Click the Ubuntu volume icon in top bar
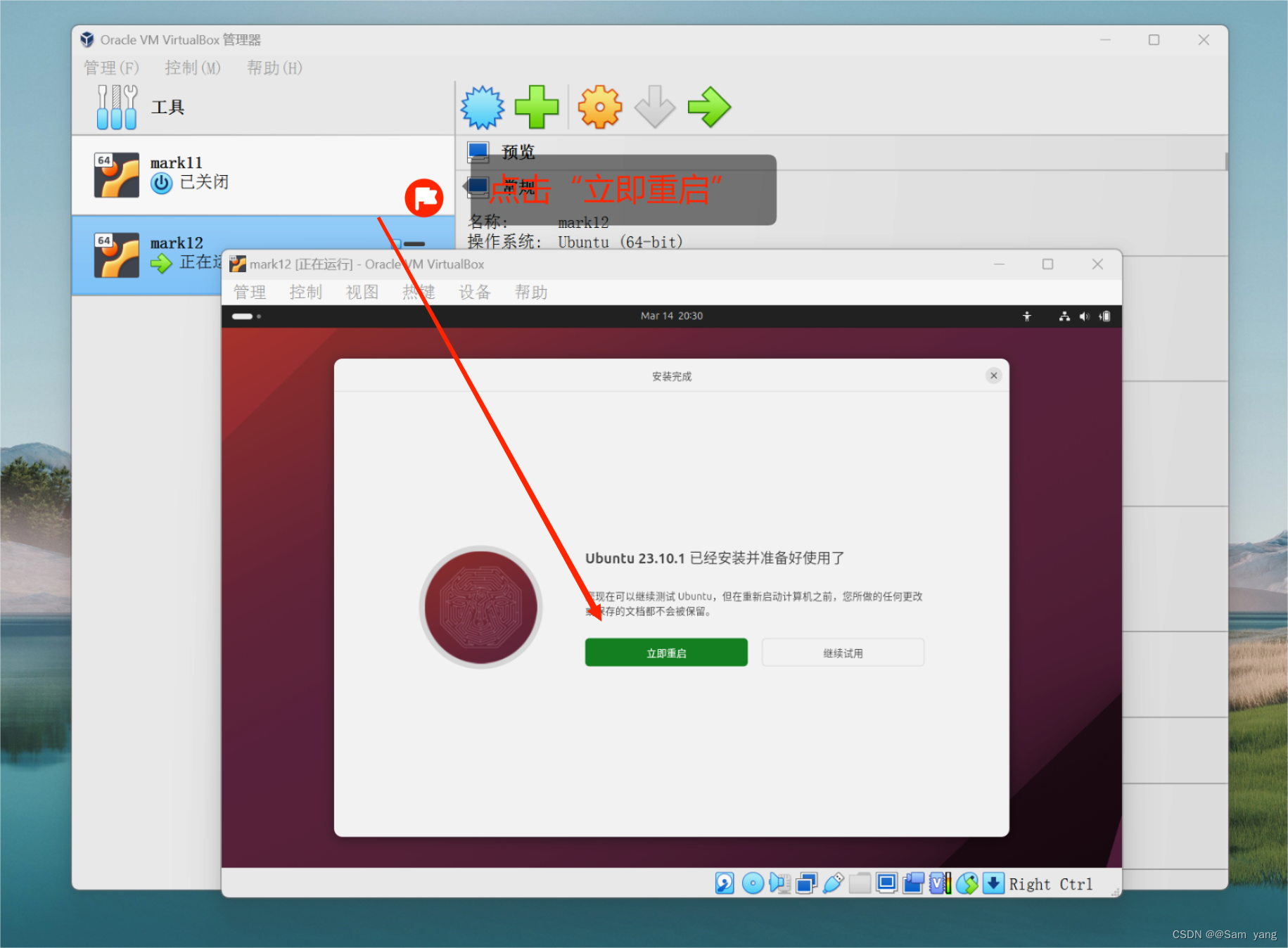 pos(1084,316)
